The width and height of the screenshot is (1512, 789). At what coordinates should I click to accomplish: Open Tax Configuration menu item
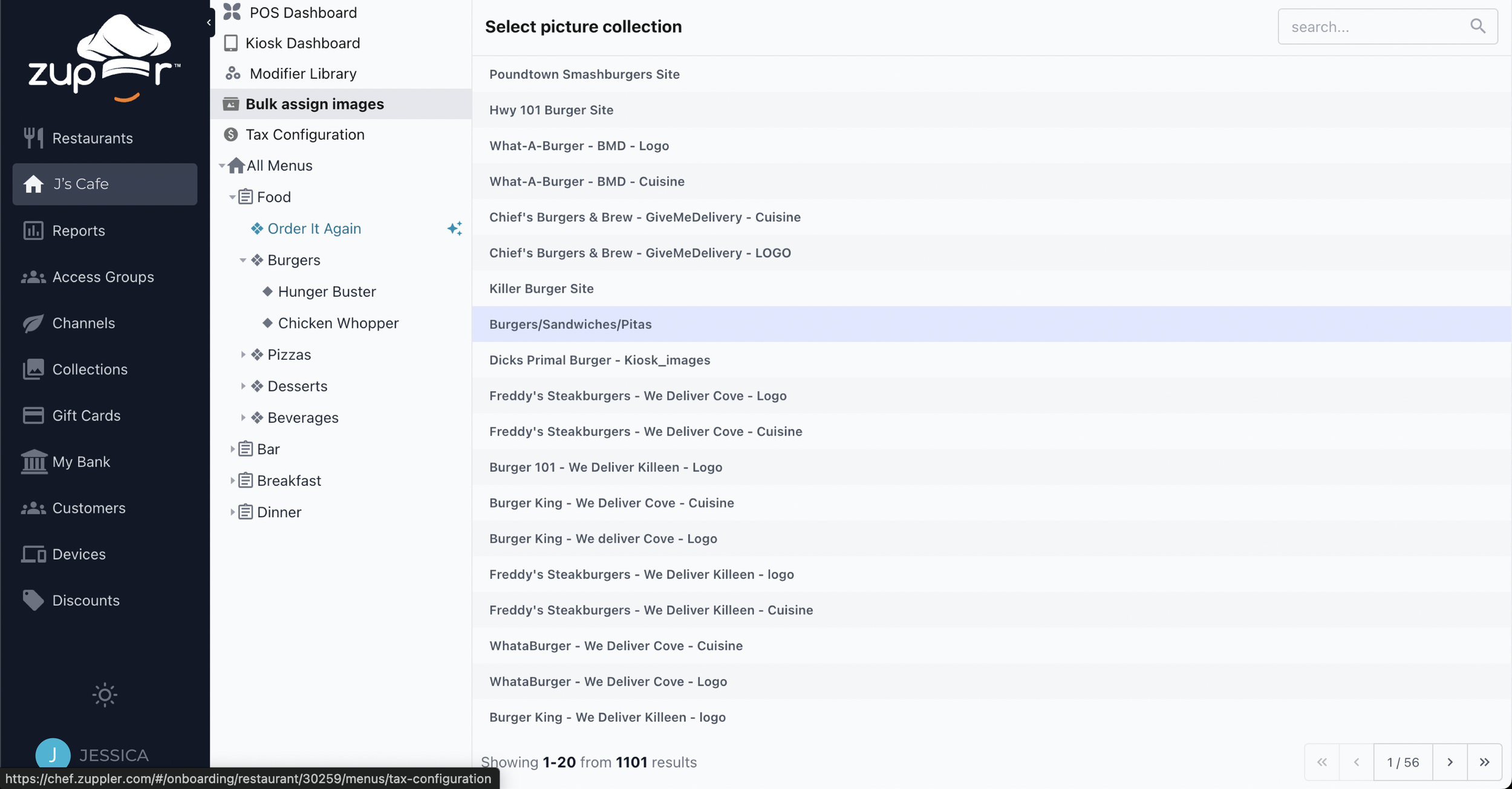[305, 134]
